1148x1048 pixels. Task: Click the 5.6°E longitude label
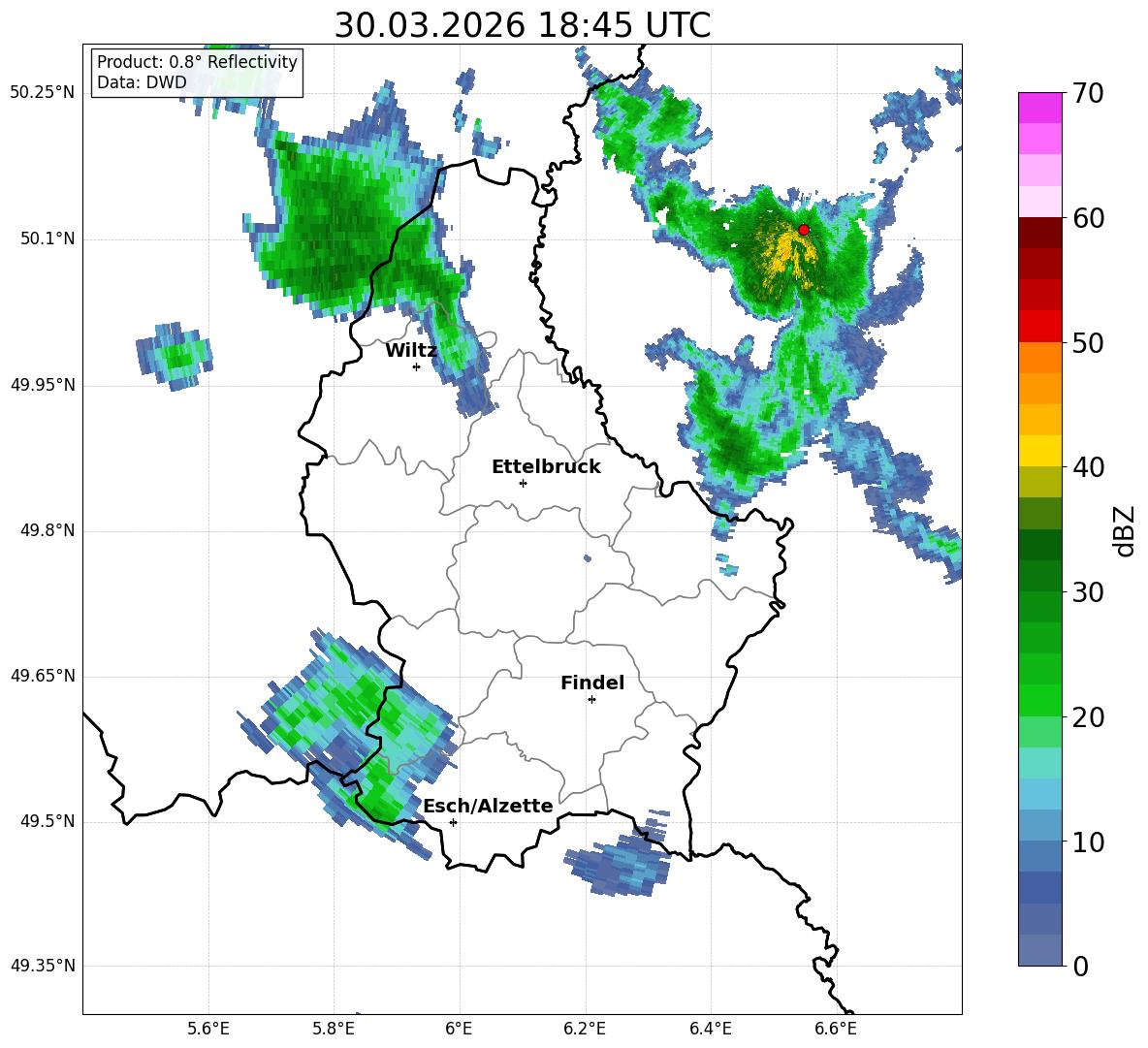tap(208, 1029)
